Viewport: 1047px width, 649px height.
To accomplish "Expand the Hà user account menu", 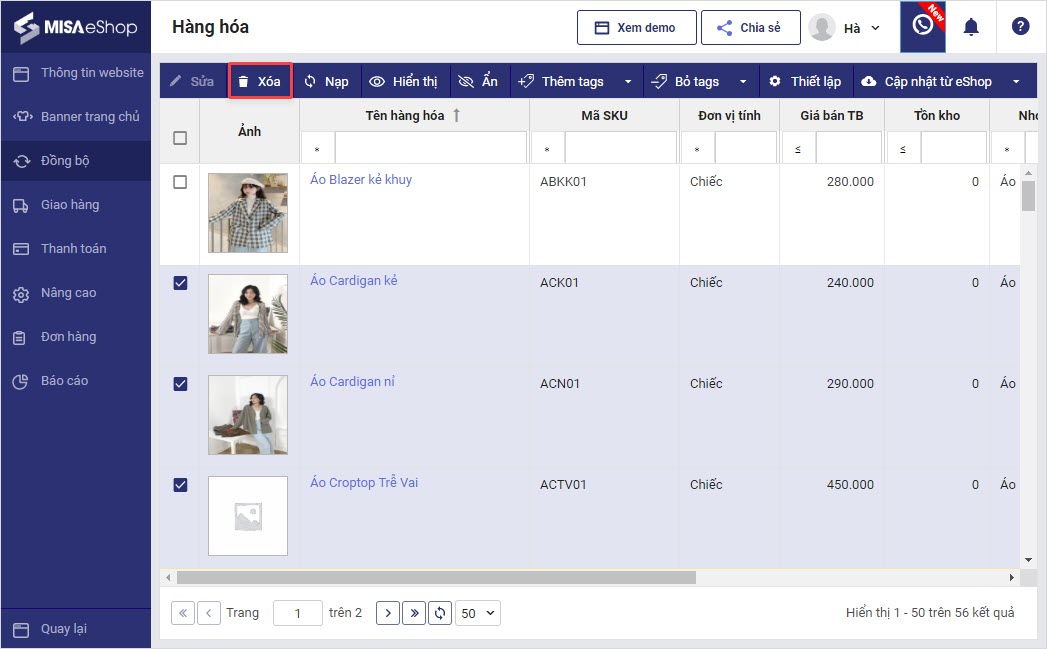I will (845, 28).
